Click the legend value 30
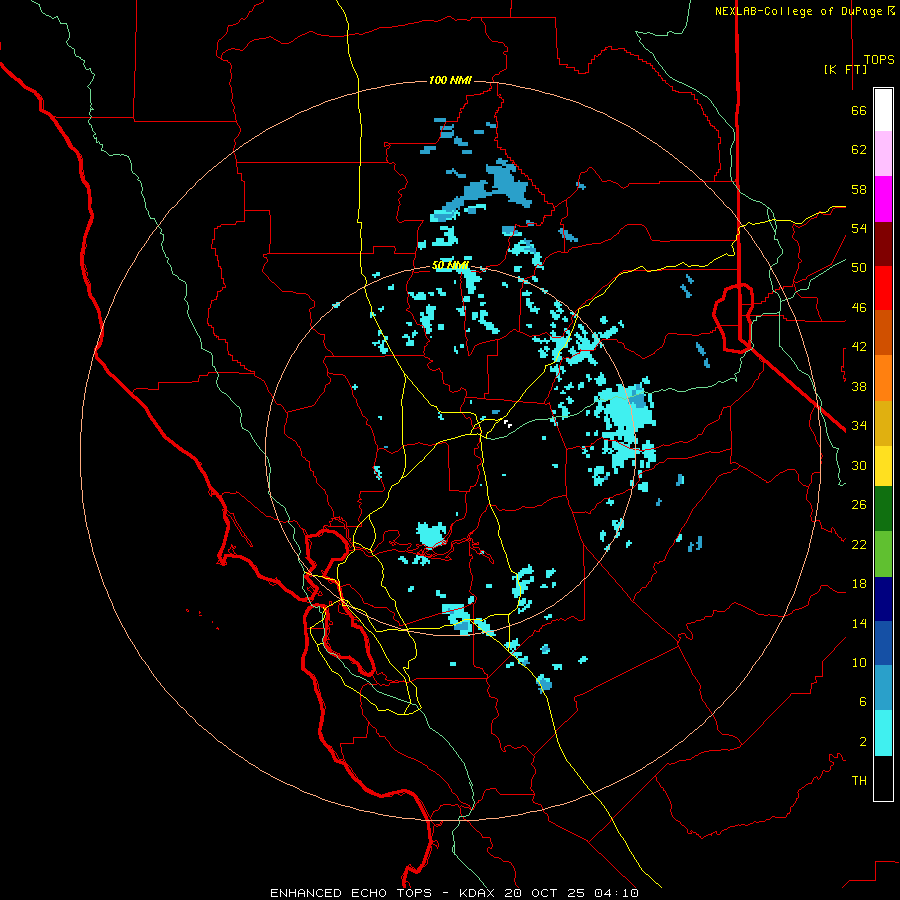 tap(859, 465)
